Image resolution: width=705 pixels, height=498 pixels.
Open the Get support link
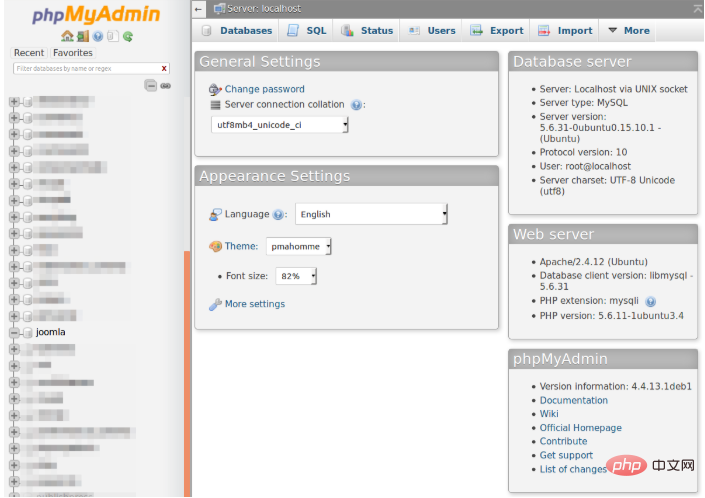566,455
